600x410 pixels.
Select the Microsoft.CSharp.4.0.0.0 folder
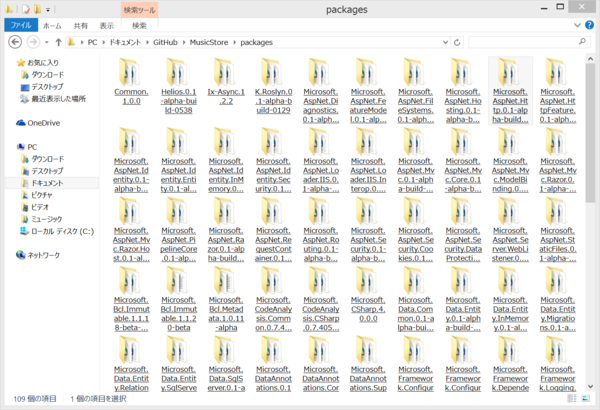[x=368, y=294]
